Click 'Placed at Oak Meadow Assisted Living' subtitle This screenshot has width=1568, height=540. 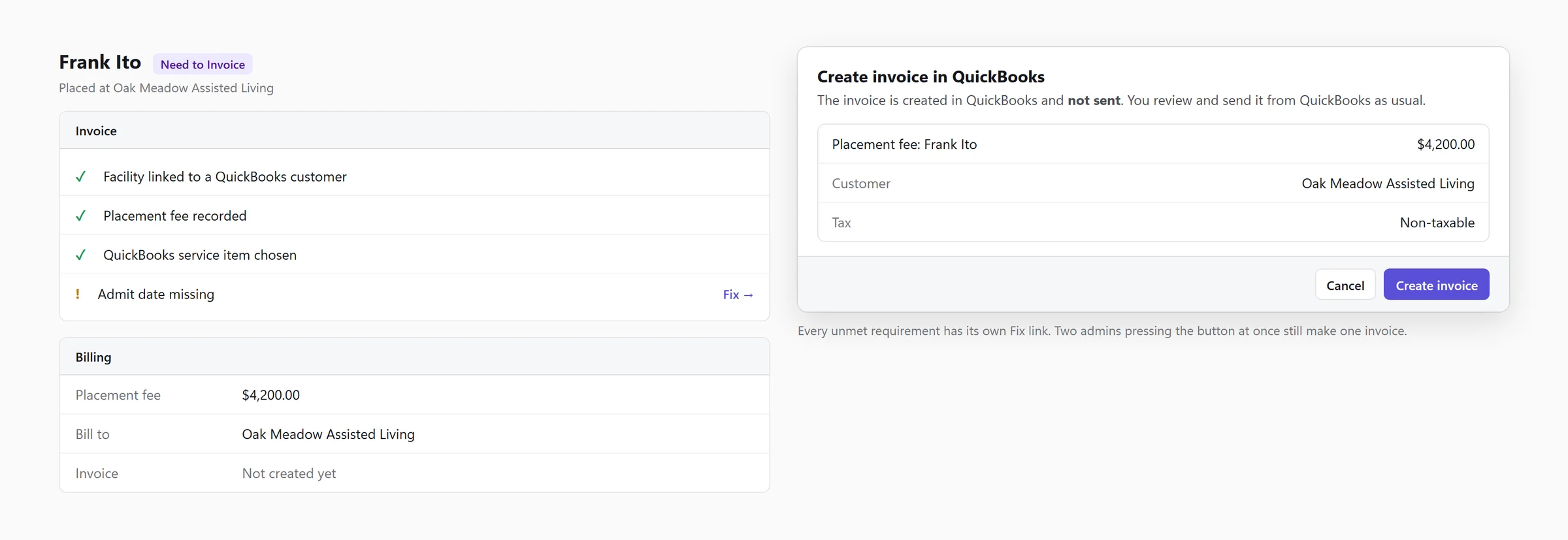tap(166, 87)
